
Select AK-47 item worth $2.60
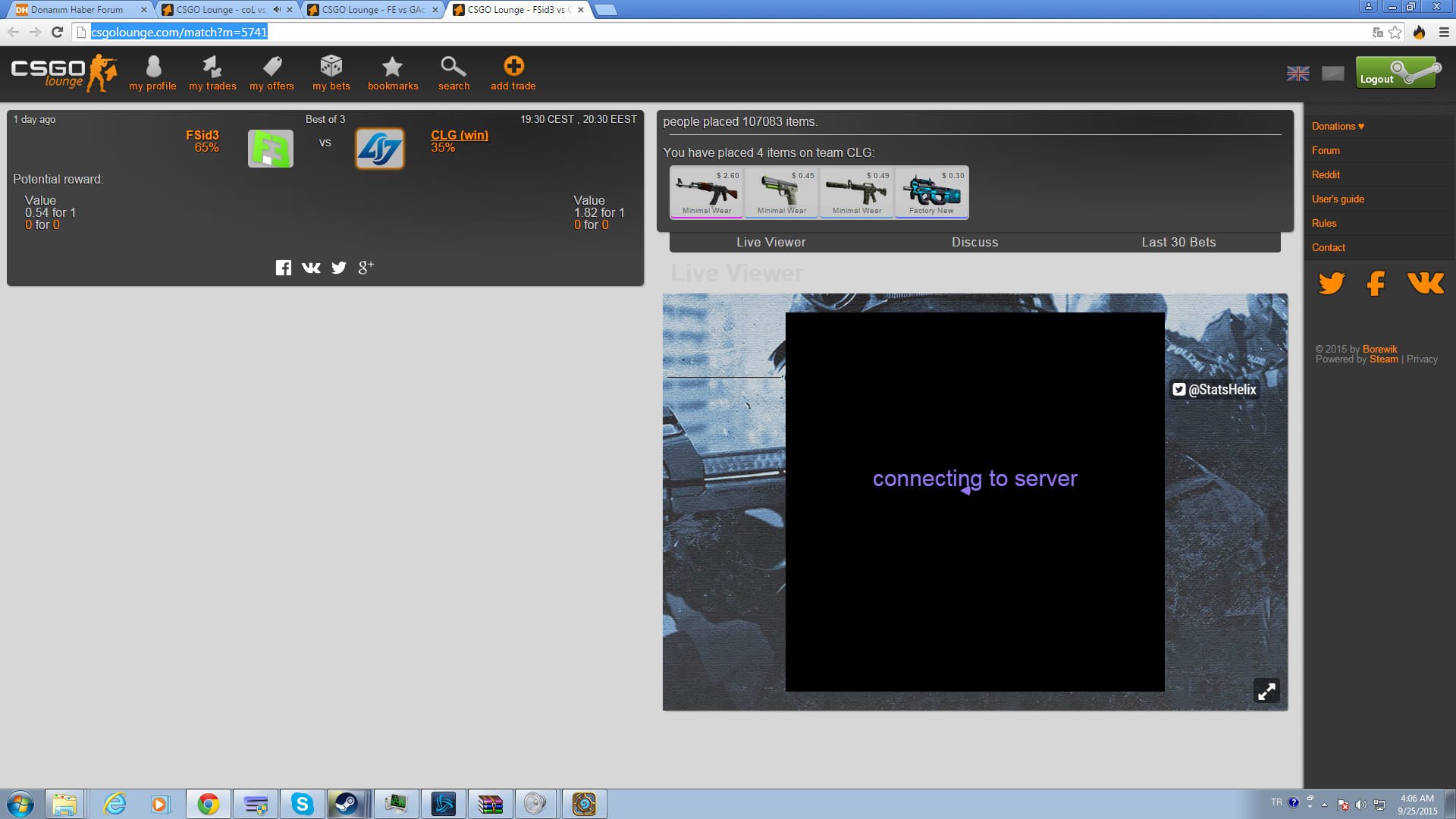707,193
